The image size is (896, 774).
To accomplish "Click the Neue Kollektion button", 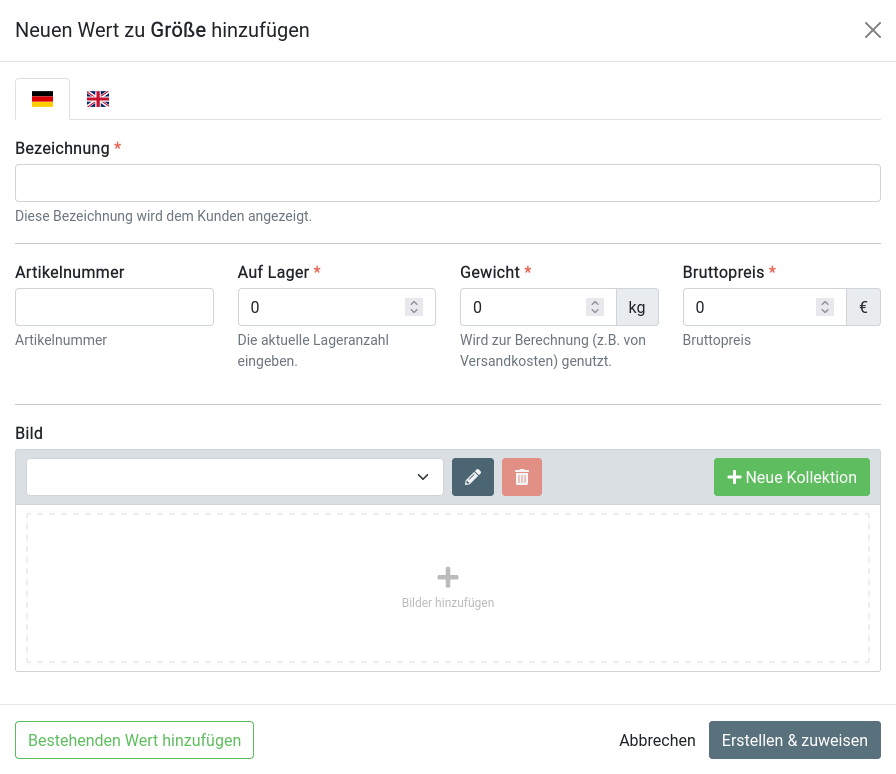I will point(792,477).
